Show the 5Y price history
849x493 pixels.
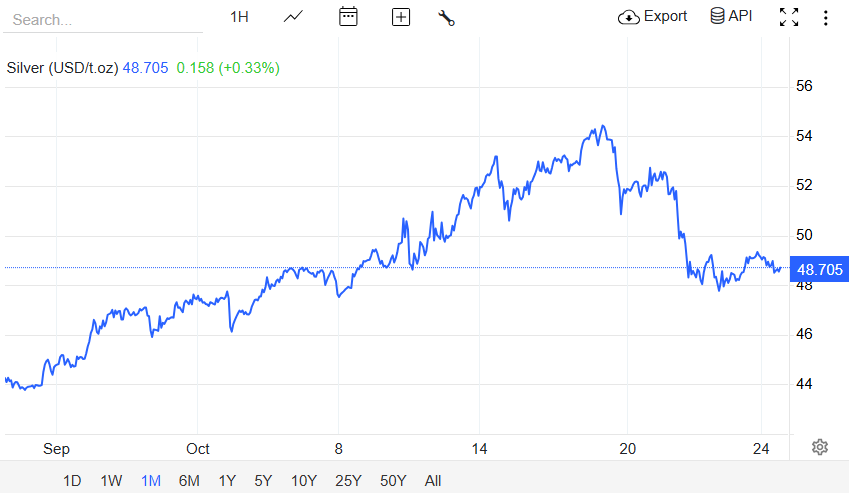[263, 481]
